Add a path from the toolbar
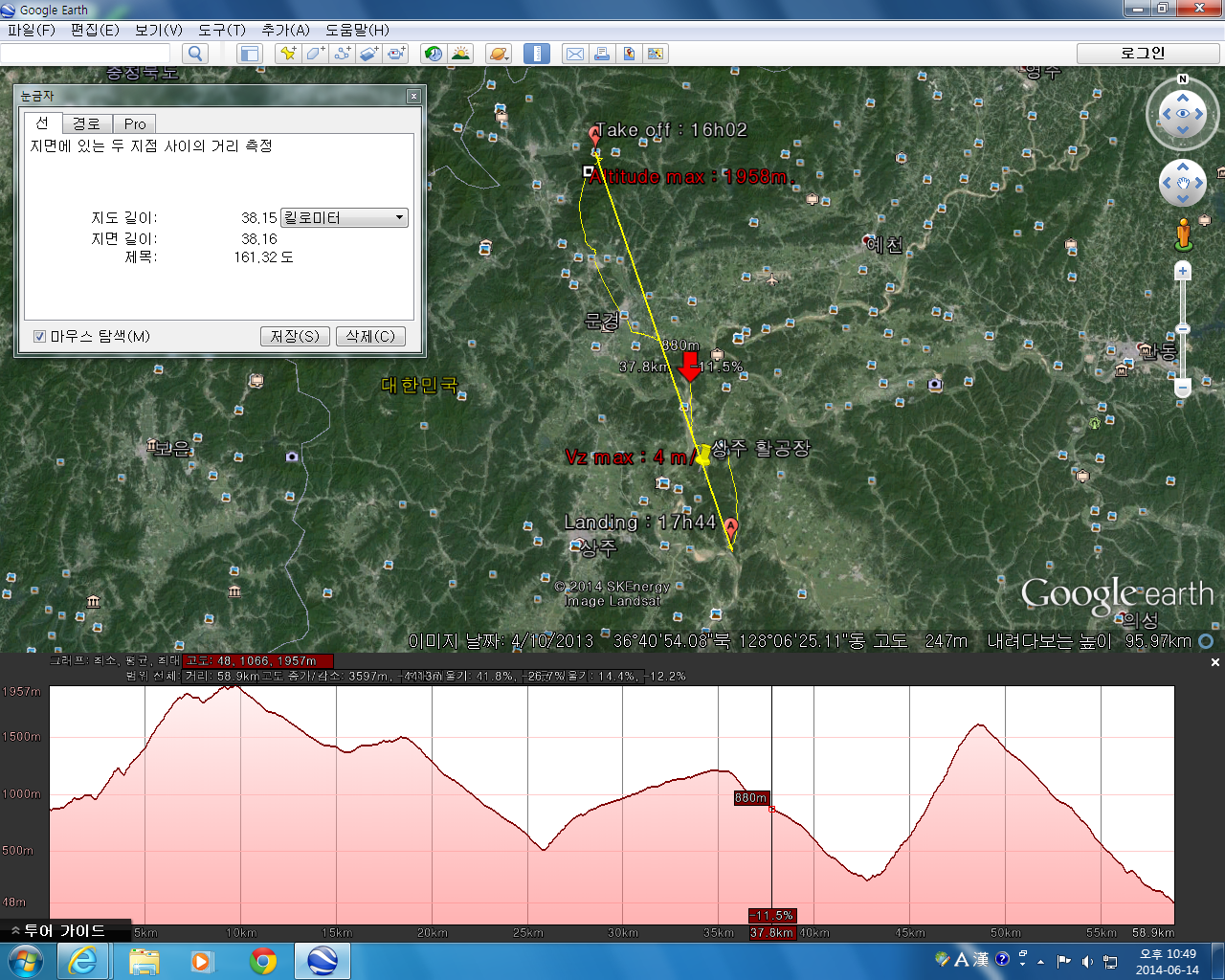 (342, 54)
